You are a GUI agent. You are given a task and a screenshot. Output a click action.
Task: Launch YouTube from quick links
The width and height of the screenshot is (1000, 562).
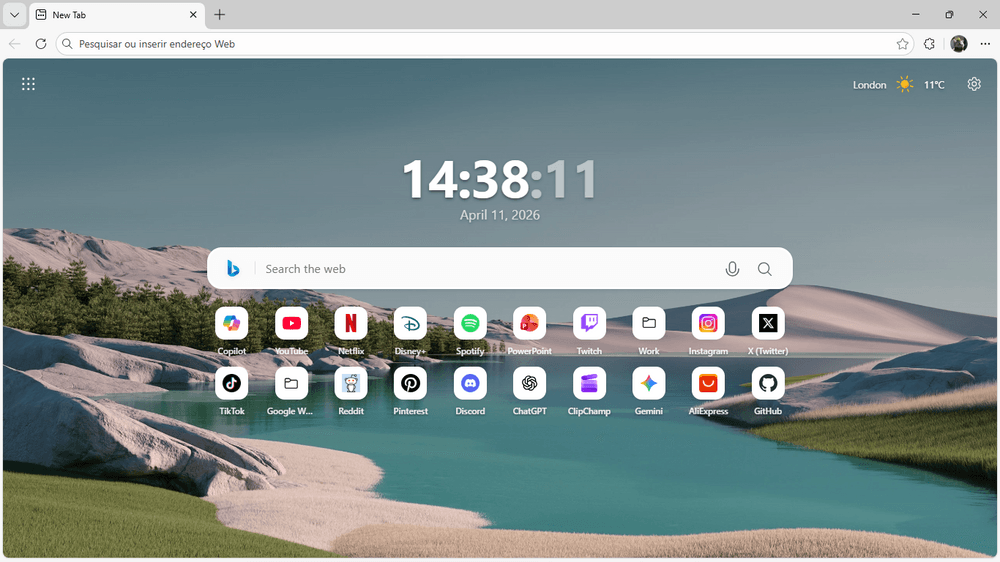[291, 323]
